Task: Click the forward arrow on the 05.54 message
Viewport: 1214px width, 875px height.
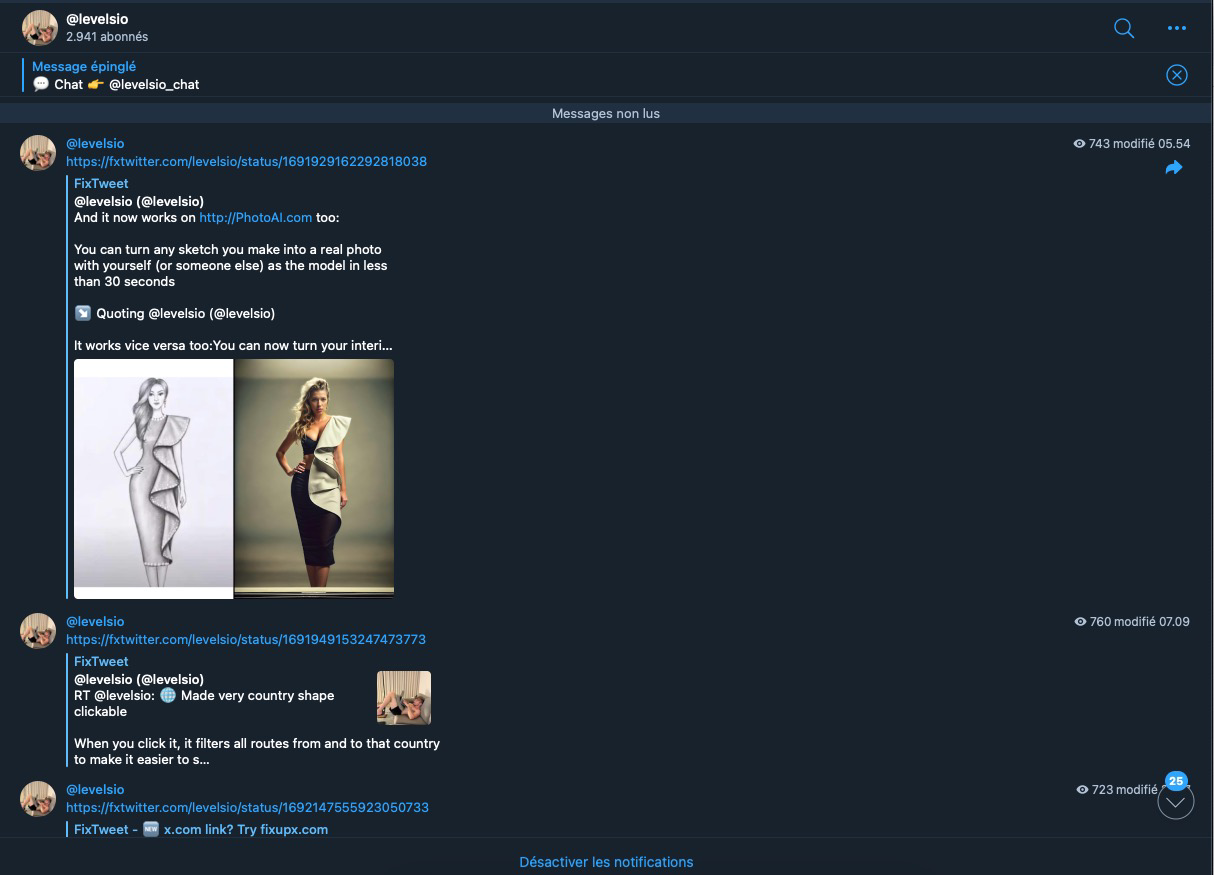Action: click(x=1174, y=168)
